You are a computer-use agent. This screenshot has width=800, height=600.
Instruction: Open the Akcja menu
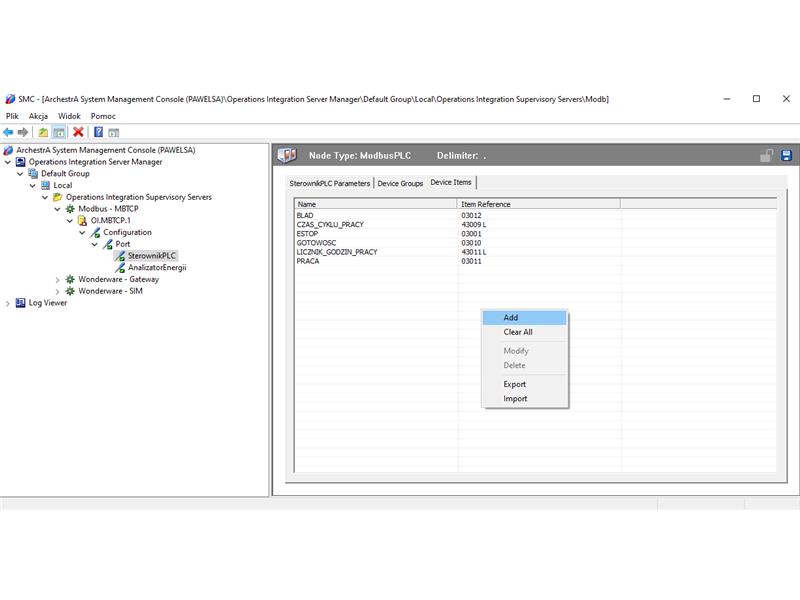pos(38,116)
